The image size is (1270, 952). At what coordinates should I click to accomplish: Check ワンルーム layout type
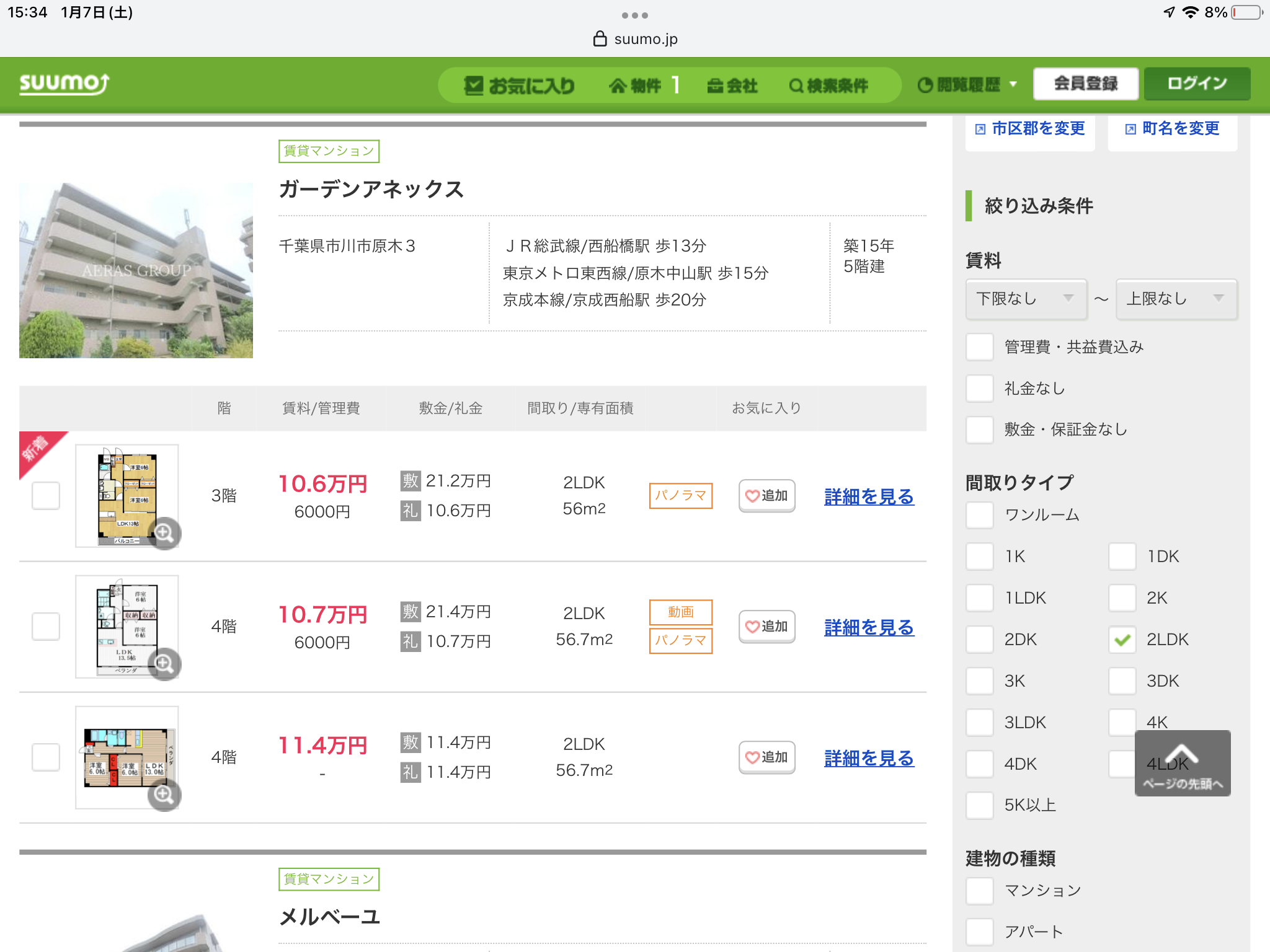coord(980,515)
